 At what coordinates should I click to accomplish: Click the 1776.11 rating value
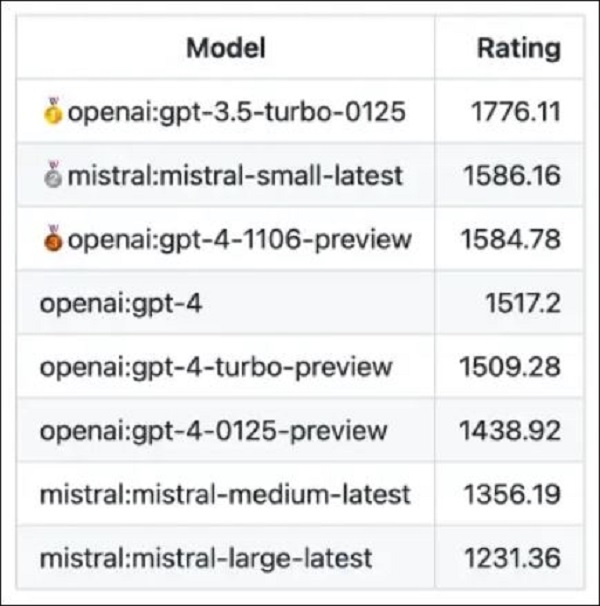click(516, 112)
